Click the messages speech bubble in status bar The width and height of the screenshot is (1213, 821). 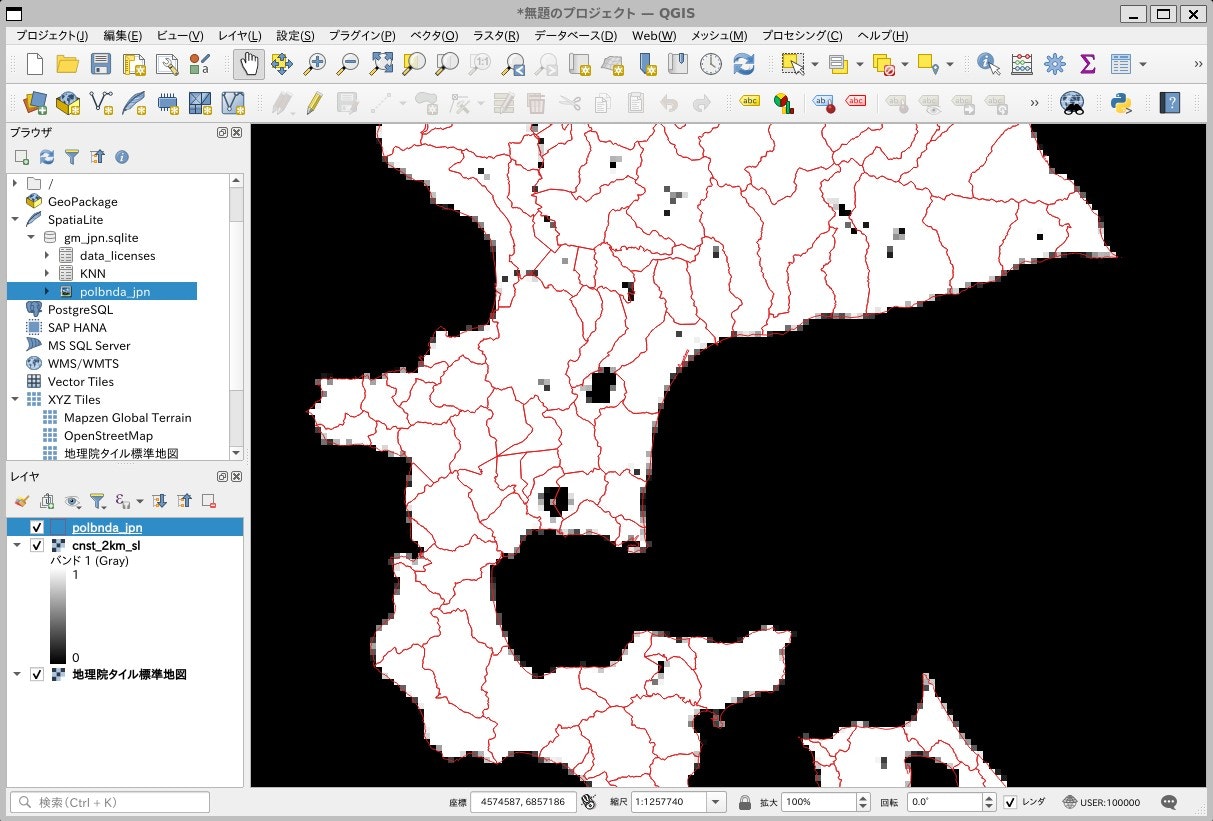pos(1168,801)
